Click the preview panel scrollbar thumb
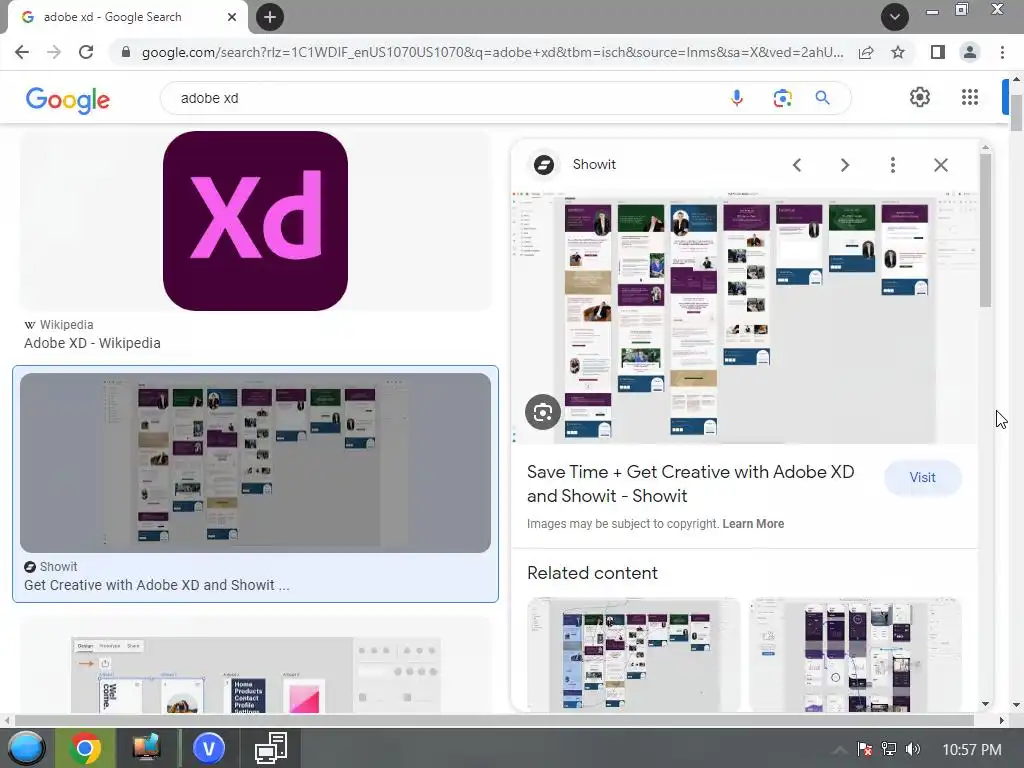1024x768 pixels. 985,230
